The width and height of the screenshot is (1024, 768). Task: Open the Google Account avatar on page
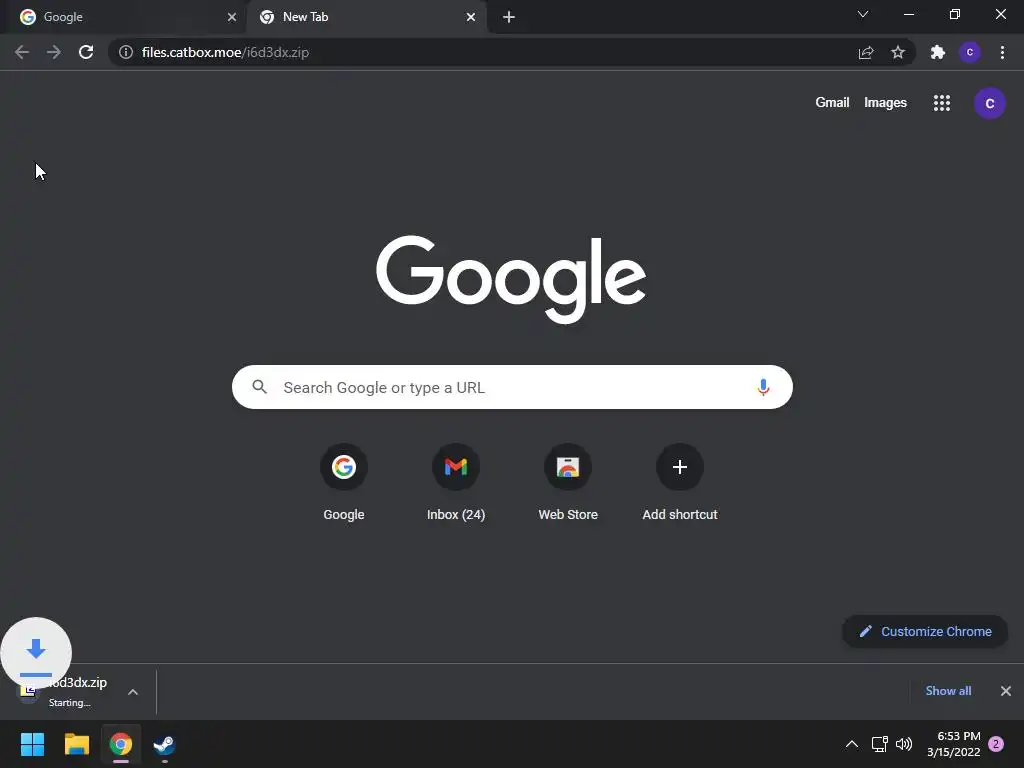click(x=989, y=103)
